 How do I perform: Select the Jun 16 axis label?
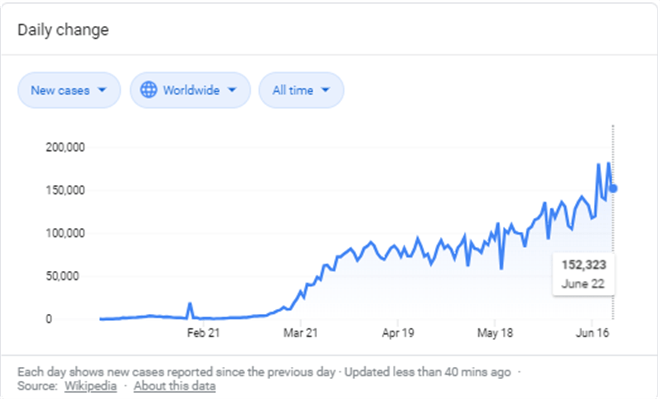click(592, 333)
